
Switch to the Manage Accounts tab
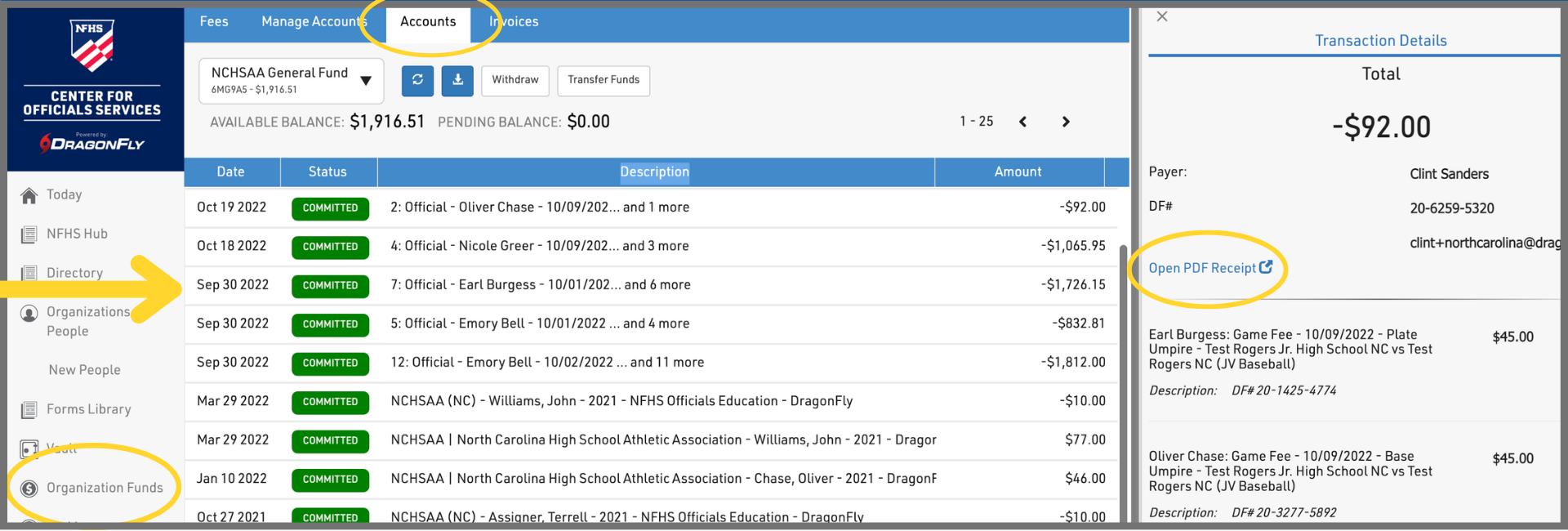click(x=314, y=22)
